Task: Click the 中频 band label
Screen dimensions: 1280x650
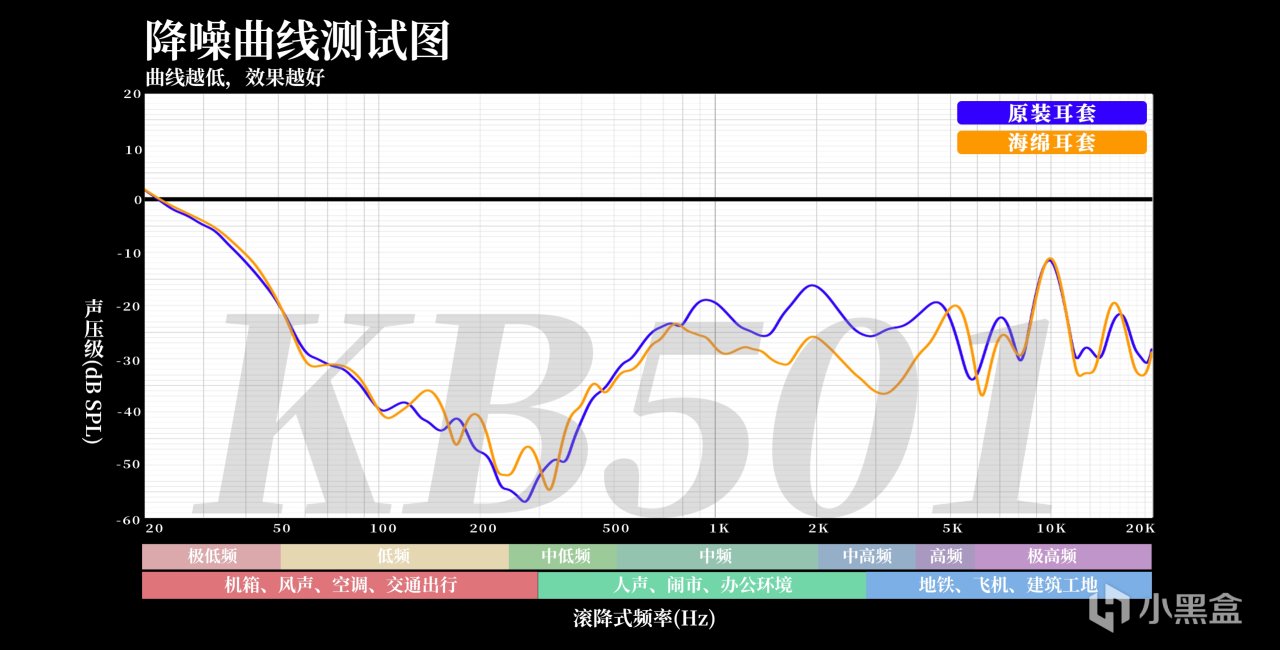Action: pyautogui.click(x=718, y=556)
